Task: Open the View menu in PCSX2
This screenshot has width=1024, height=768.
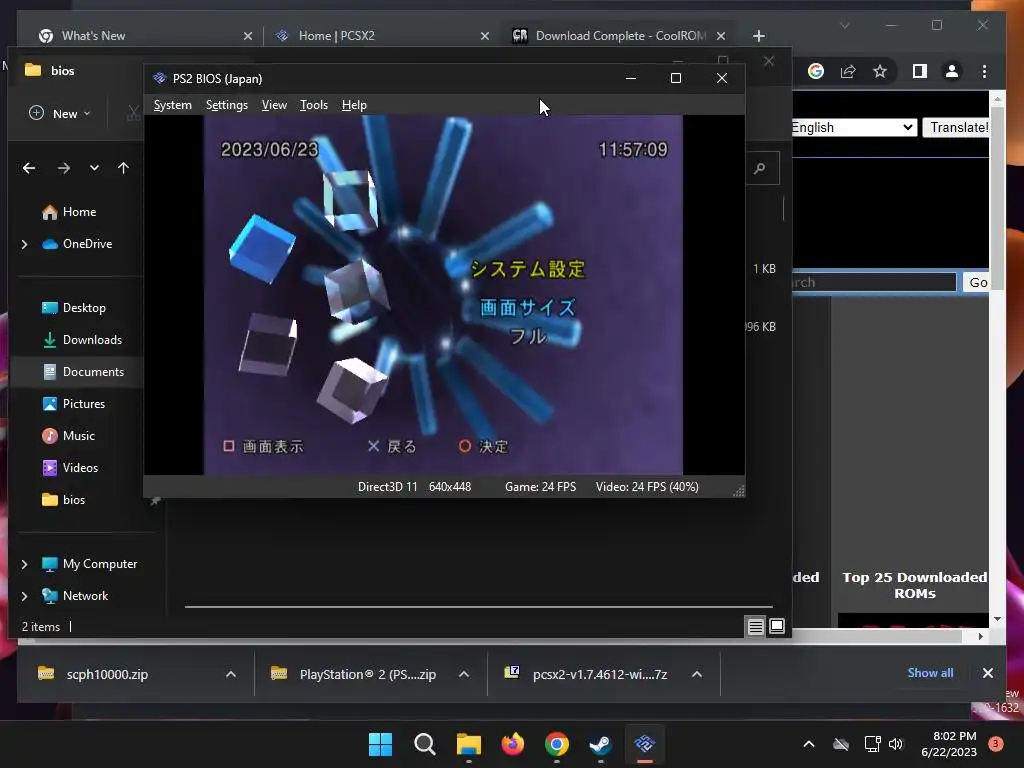Action: pos(274,105)
